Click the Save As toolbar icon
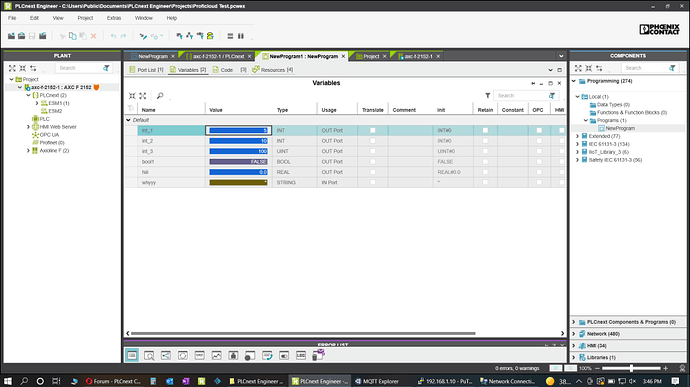The height and width of the screenshot is (387, 690). point(43,36)
